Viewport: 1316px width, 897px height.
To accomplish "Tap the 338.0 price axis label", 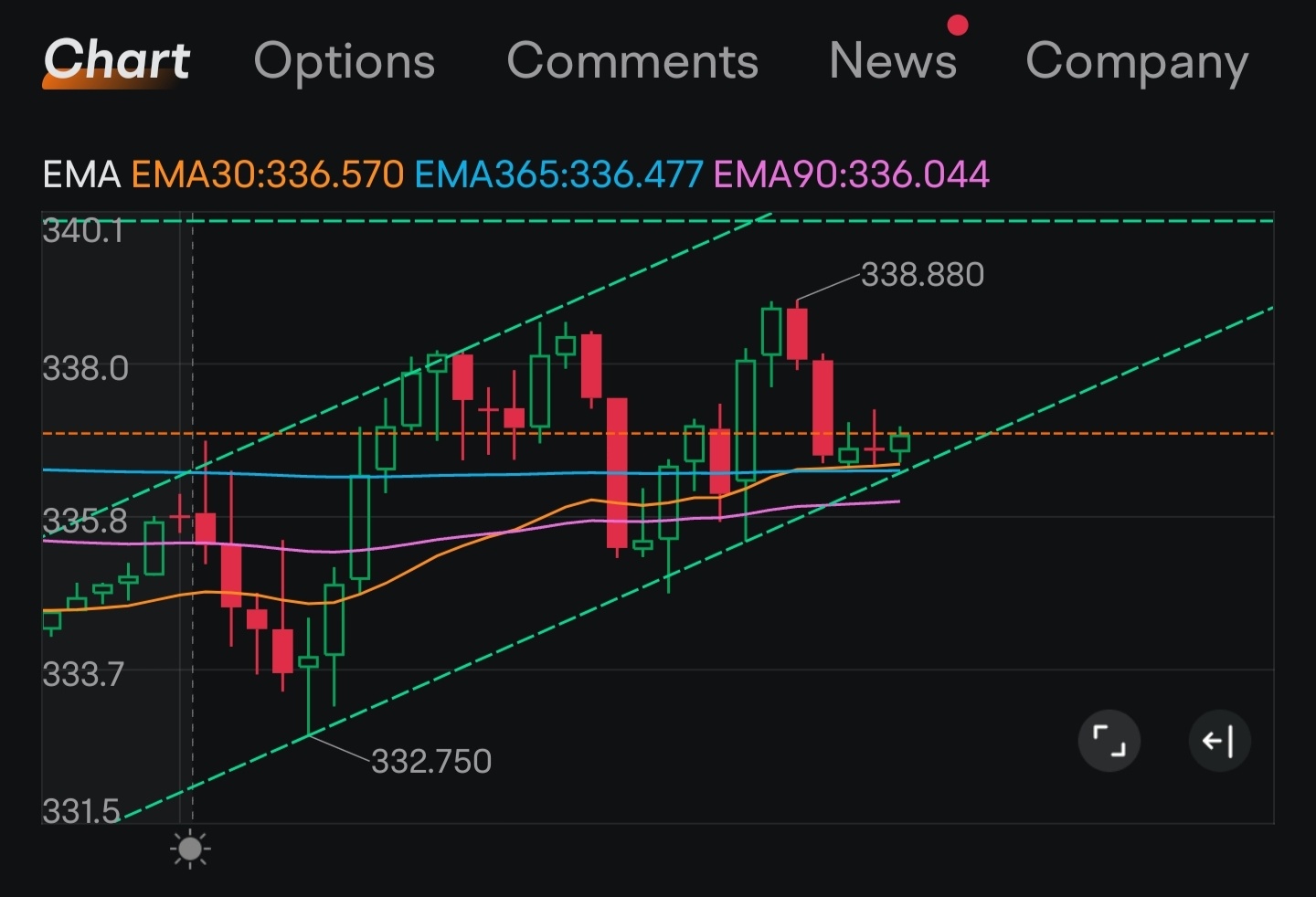I will click(86, 368).
